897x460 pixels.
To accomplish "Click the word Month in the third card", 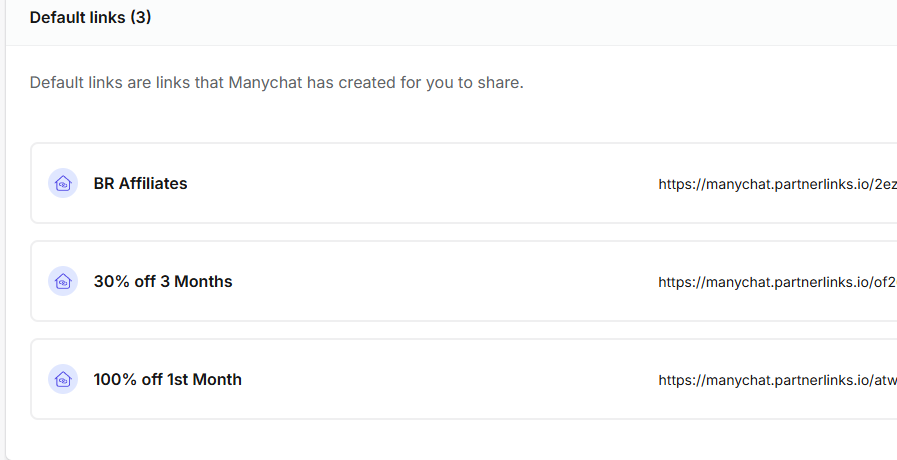I will 217,379.
